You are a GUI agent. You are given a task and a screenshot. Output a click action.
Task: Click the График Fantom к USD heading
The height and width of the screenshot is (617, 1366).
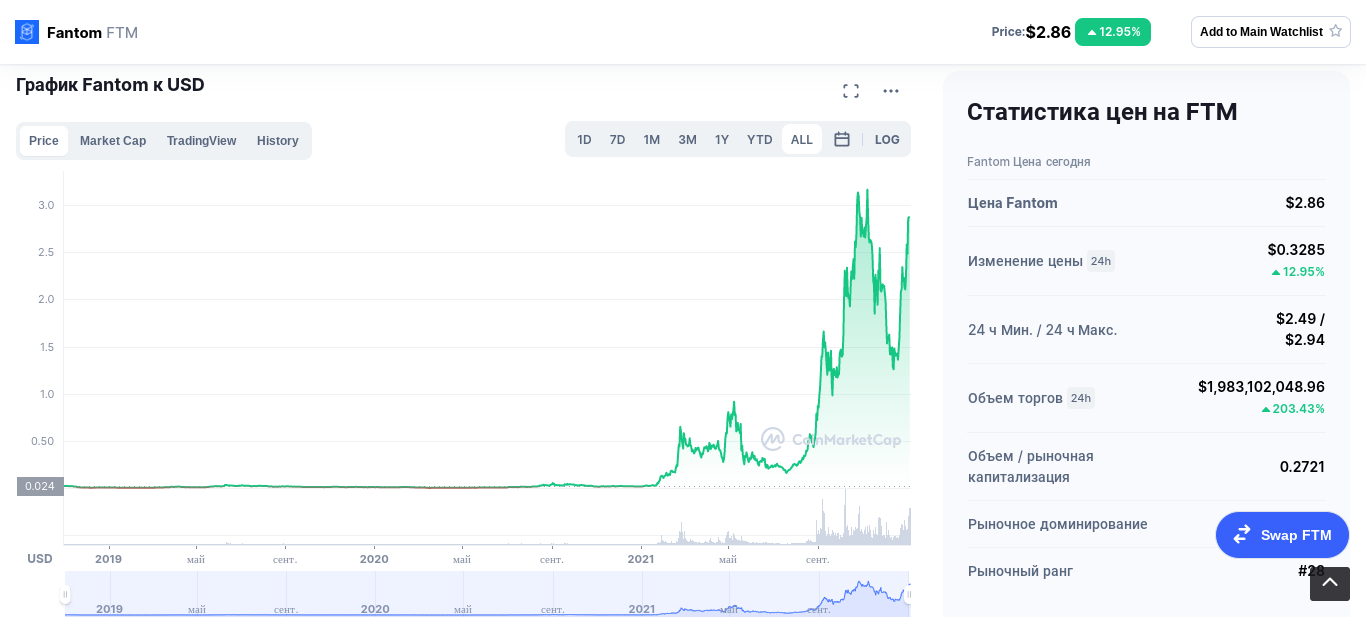pyautogui.click(x=110, y=85)
